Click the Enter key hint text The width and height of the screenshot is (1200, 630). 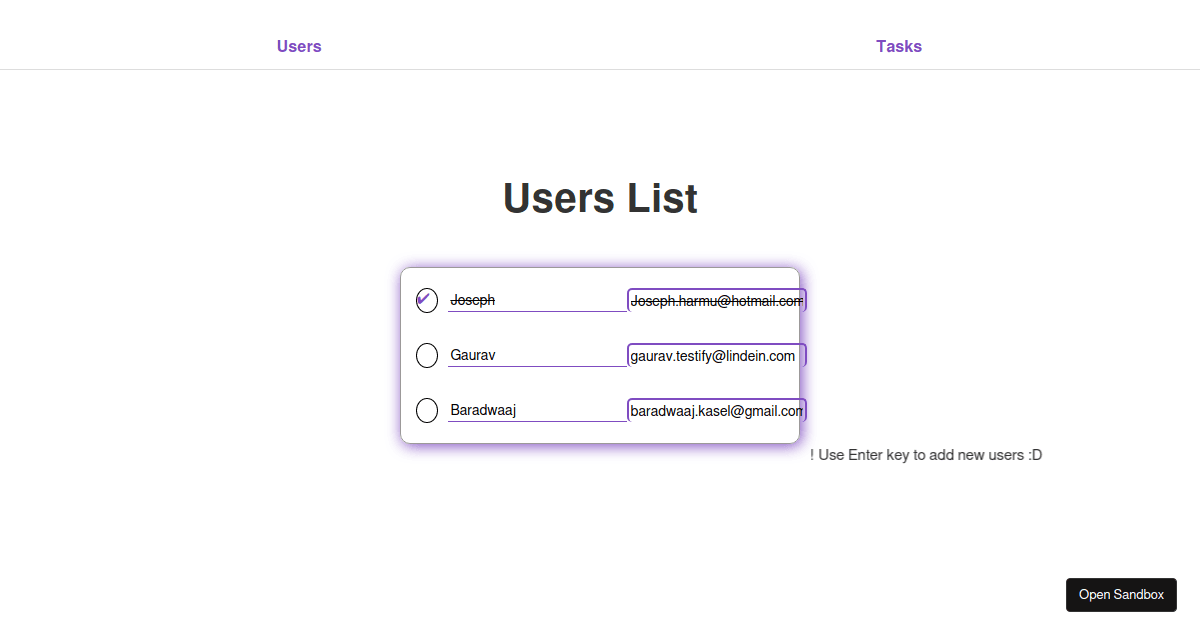tap(926, 455)
